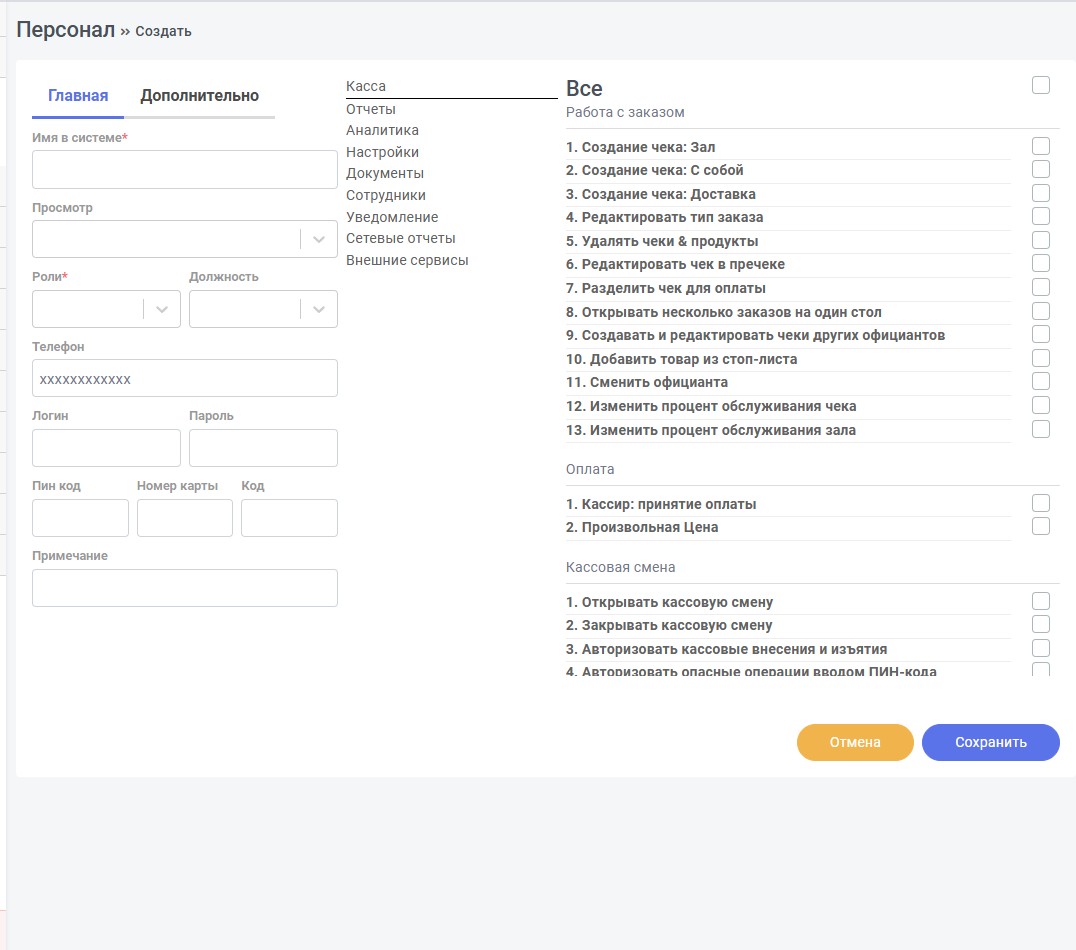Expand the 'Роли' dropdown
Screen dimensions: 1076x950
click(106, 309)
